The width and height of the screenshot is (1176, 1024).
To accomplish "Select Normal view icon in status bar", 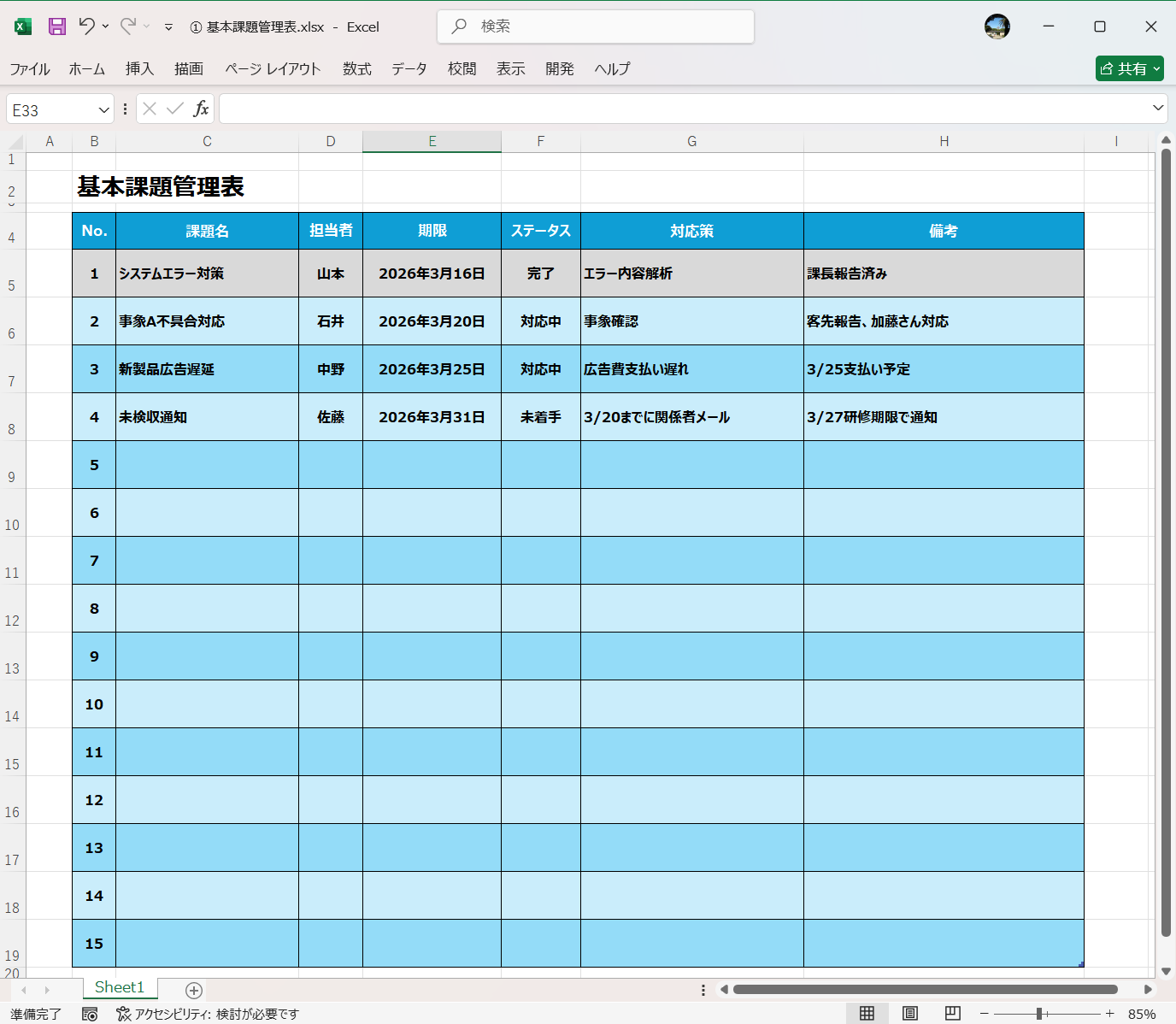I will pyautogui.click(x=867, y=1013).
